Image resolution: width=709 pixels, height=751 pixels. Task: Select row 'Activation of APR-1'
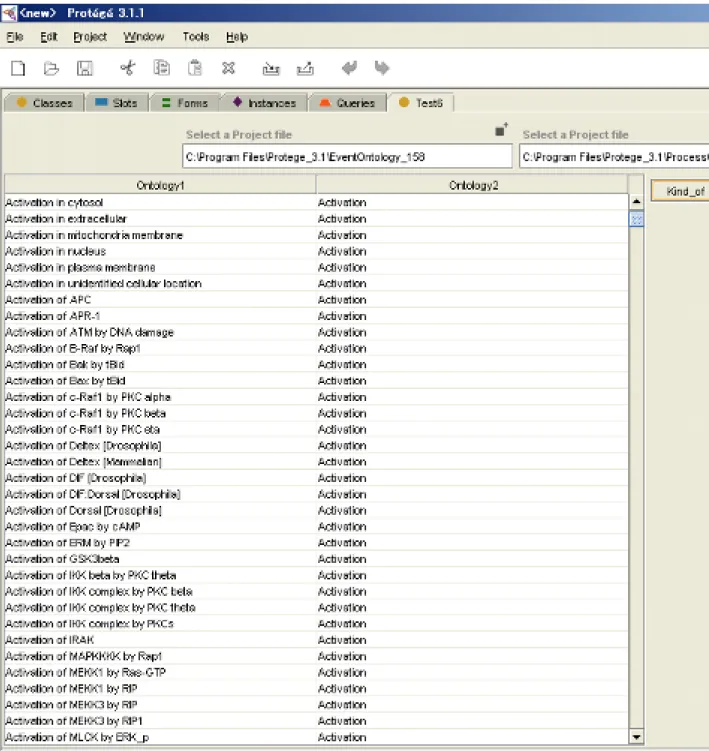316,316
